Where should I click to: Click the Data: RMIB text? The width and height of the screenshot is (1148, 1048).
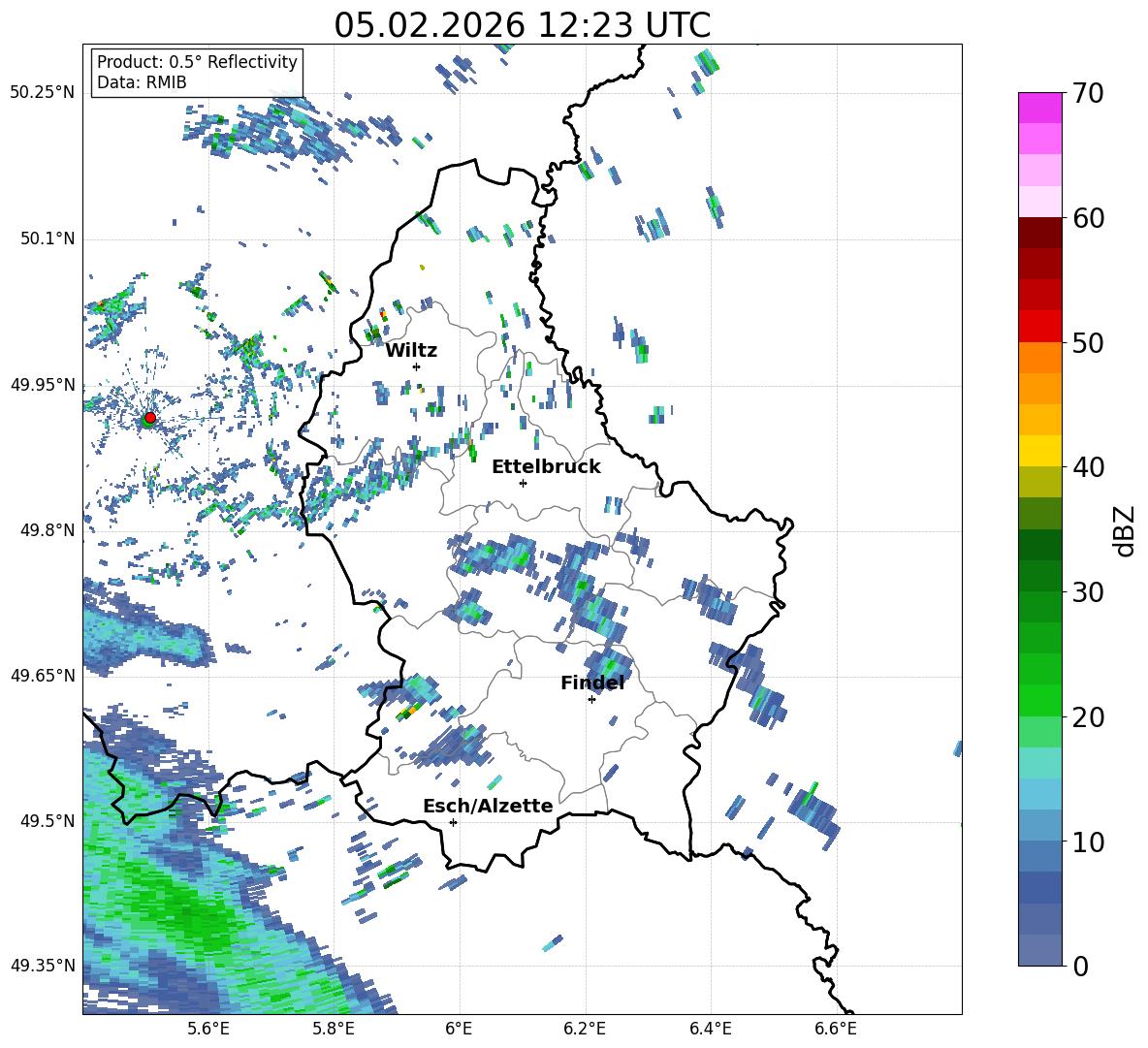click(142, 82)
